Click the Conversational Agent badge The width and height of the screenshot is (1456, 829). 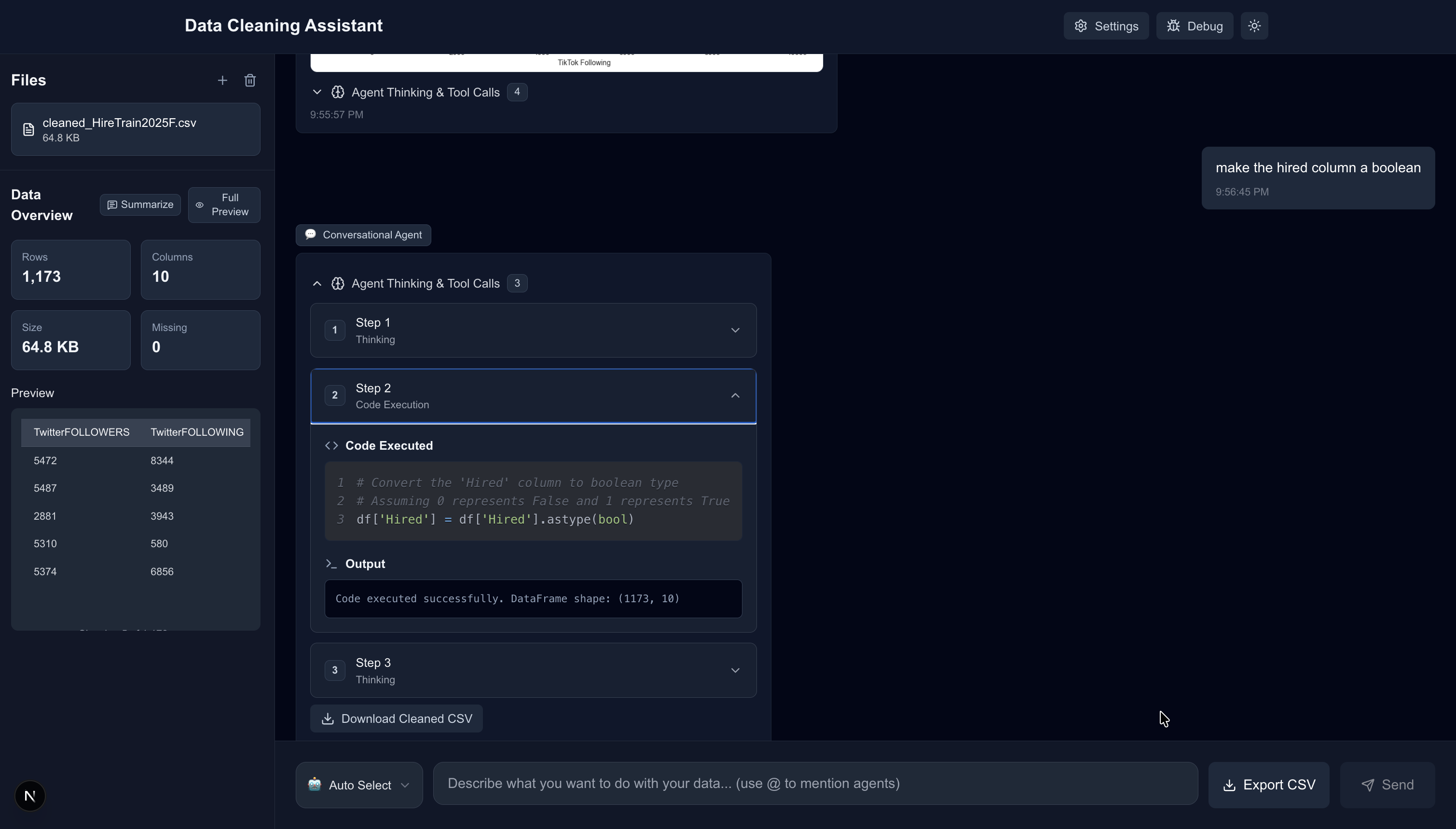pos(363,235)
